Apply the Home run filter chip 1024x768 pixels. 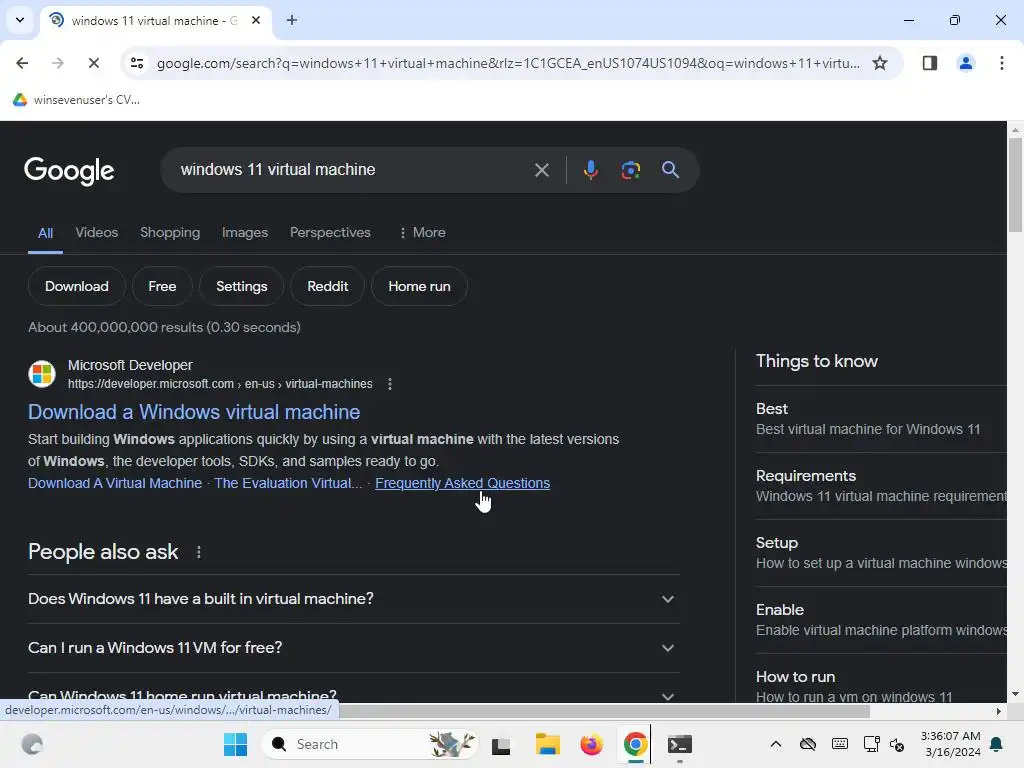(419, 286)
